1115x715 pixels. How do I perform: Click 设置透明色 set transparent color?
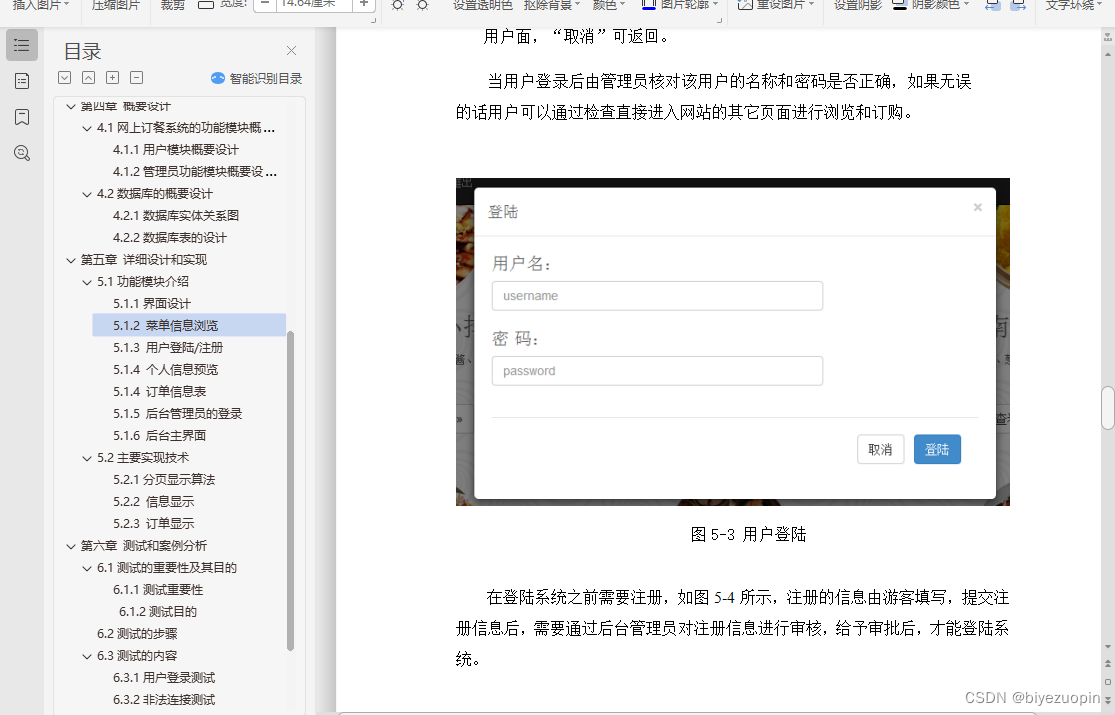(482, 5)
